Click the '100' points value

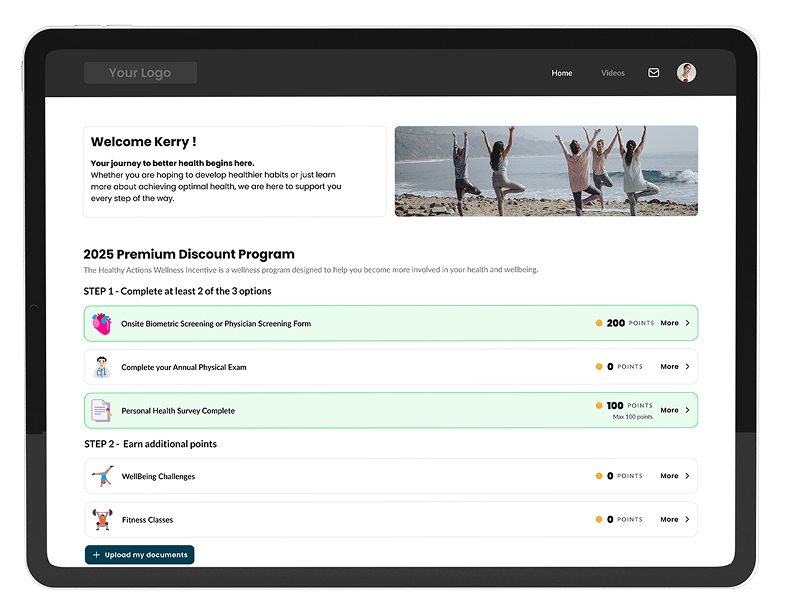click(x=615, y=406)
